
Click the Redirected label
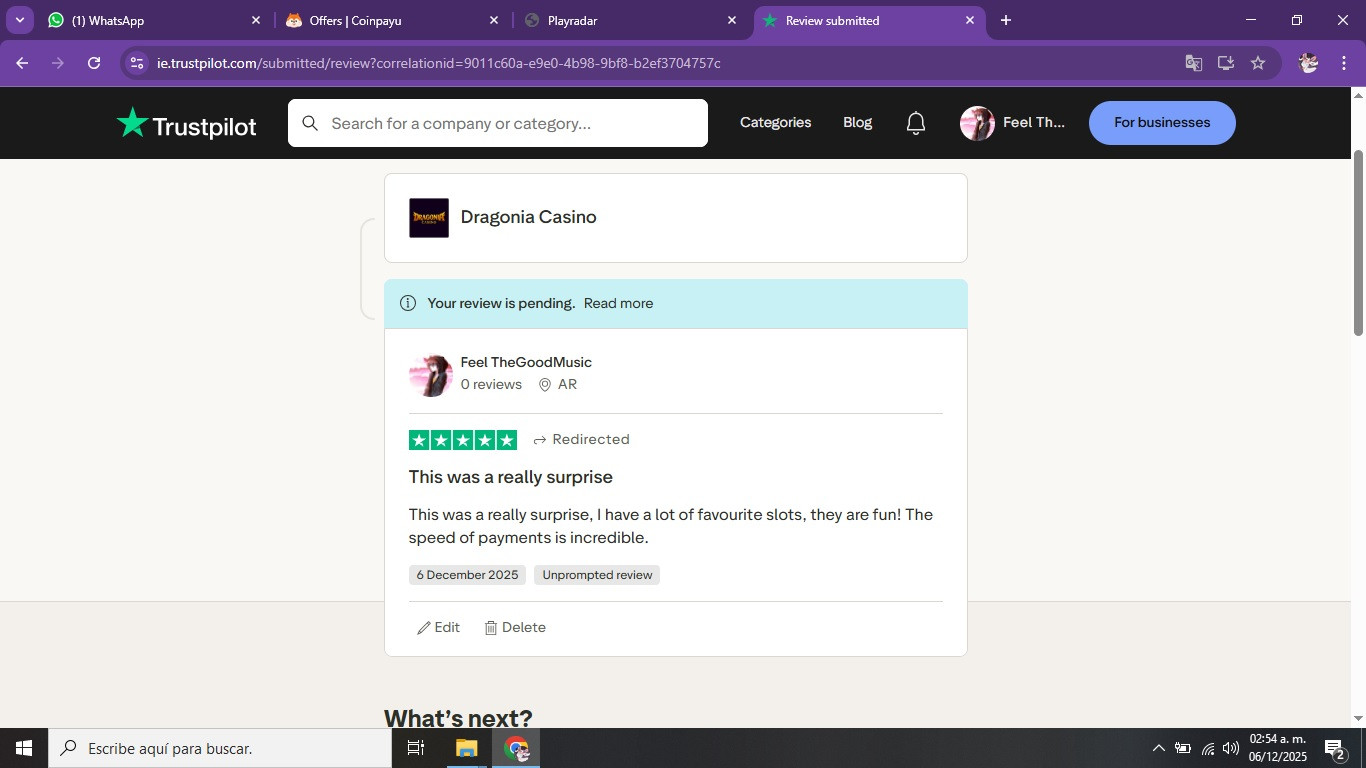pyautogui.click(x=591, y=440)
